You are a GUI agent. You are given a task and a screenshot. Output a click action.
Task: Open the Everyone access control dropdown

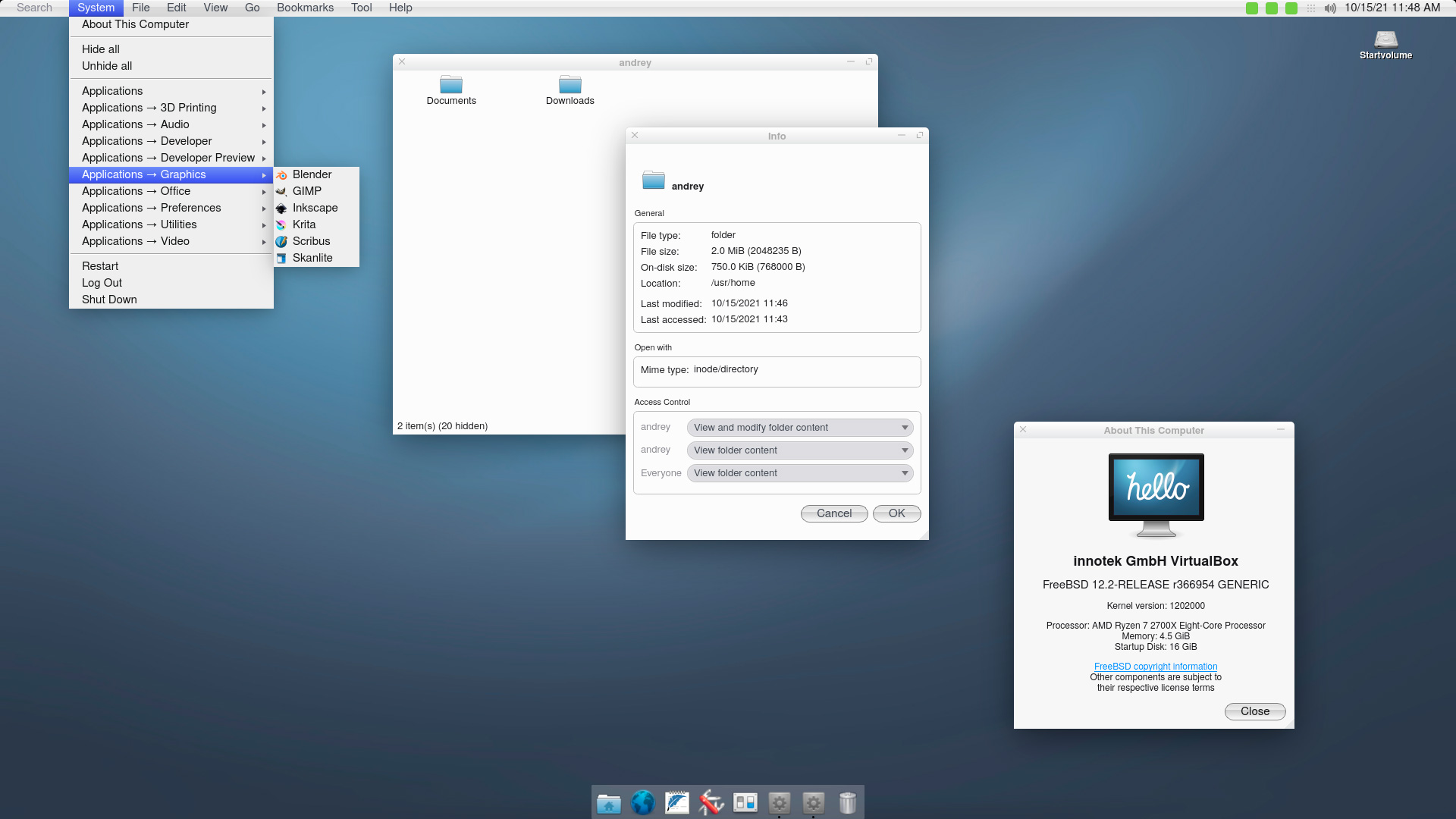[x=799, y=473]
